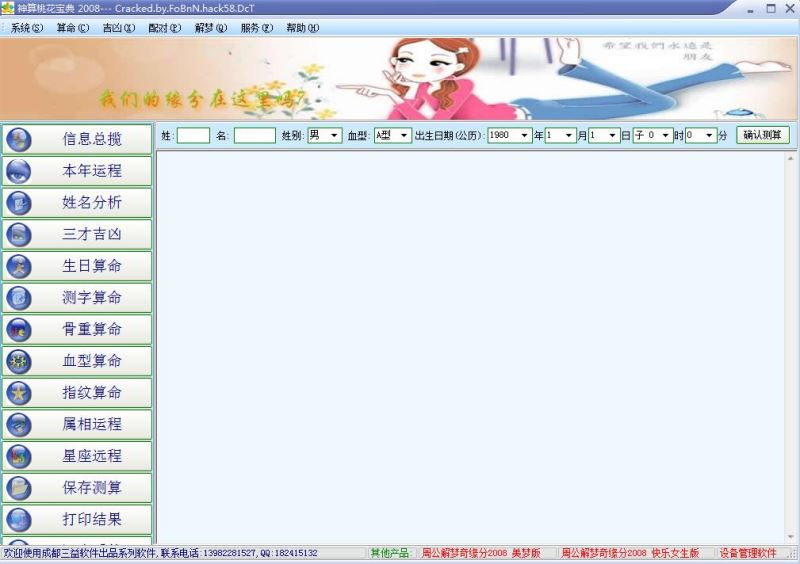The width and height of the screenshot is (800, 564).
Task: Click the 打印结果 sidebar icon
Action: point(19,519)
